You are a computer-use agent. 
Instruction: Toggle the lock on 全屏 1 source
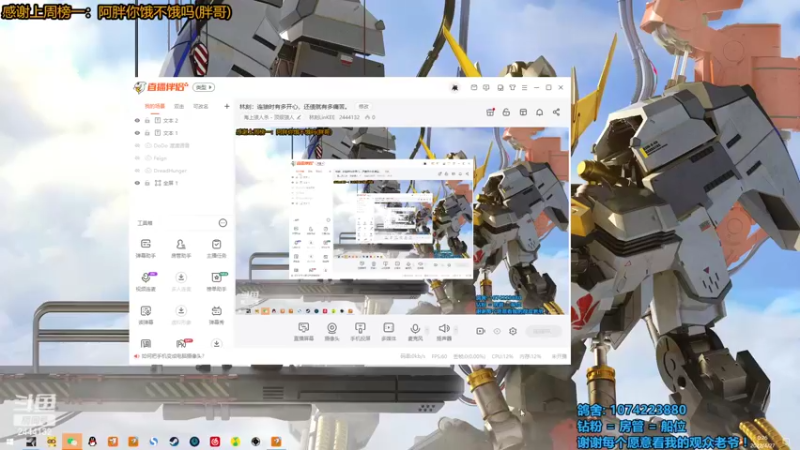point(147,183)
